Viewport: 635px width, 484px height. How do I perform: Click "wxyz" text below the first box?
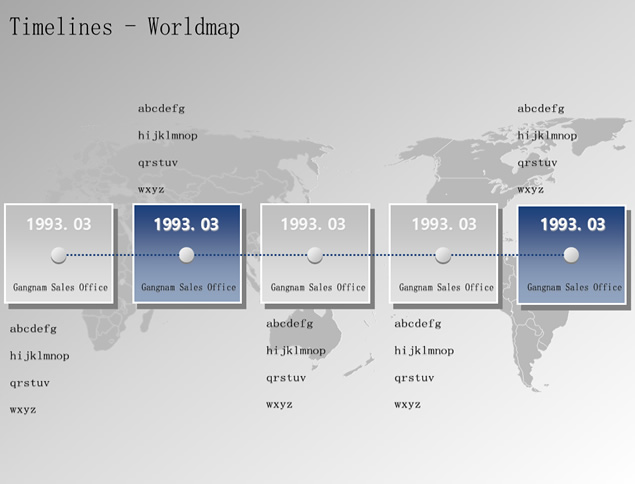click(23, 410)
